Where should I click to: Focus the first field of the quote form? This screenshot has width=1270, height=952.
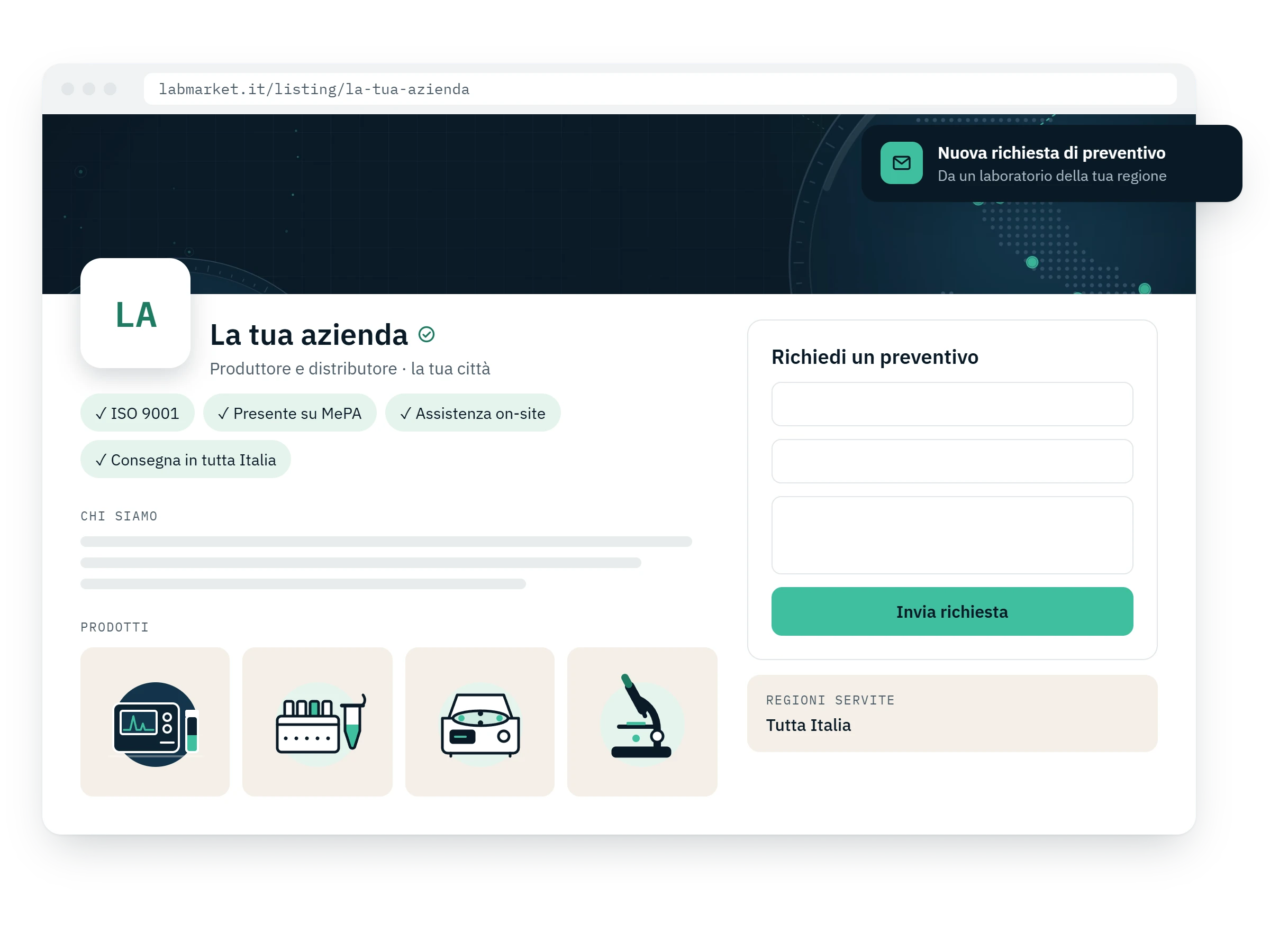[x=952, y=404]
